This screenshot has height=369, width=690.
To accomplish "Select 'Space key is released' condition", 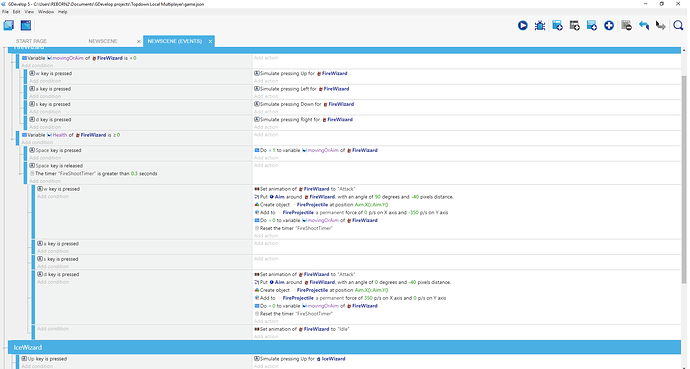I will tap(56, 166).
